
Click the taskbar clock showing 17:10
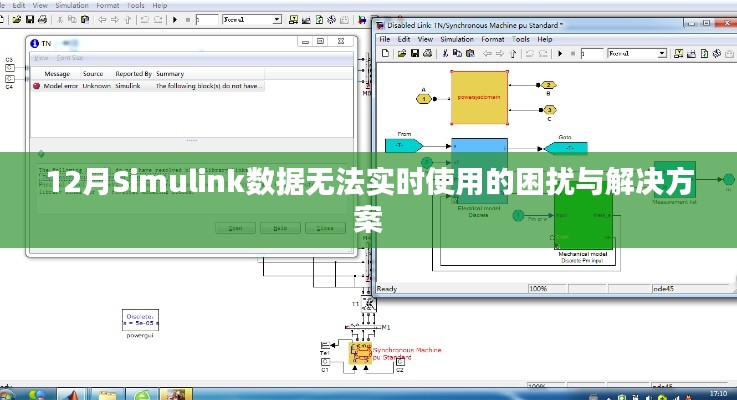point(718,393)
